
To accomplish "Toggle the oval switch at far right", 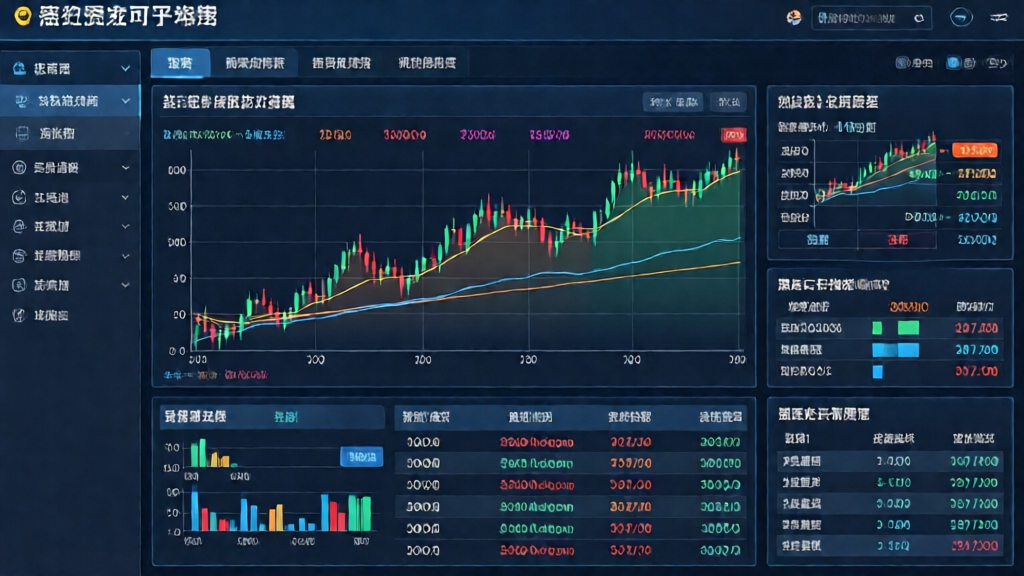I will click(x=997, y=63).
